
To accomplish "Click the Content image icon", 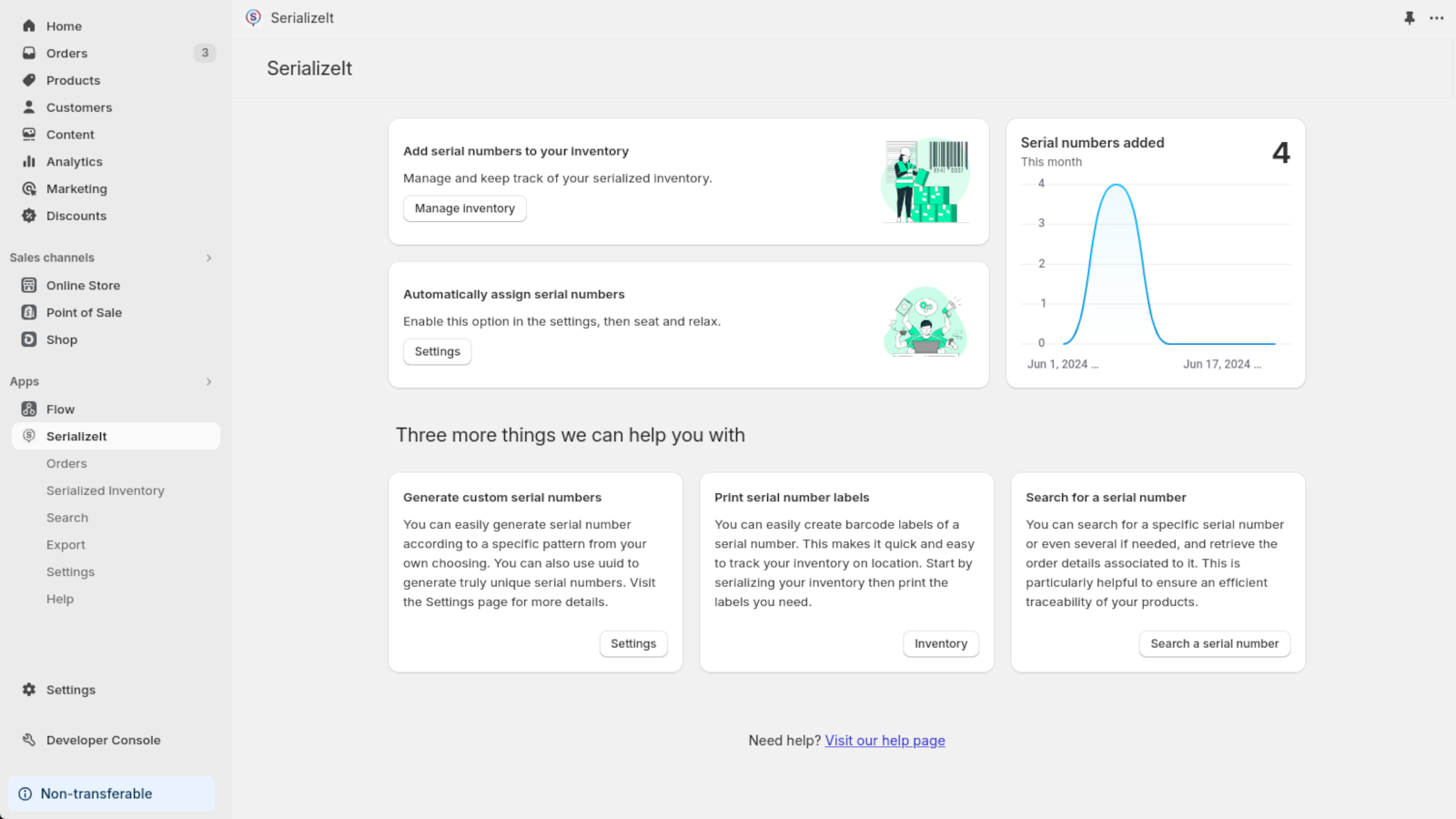I will [x=29, y=135].
